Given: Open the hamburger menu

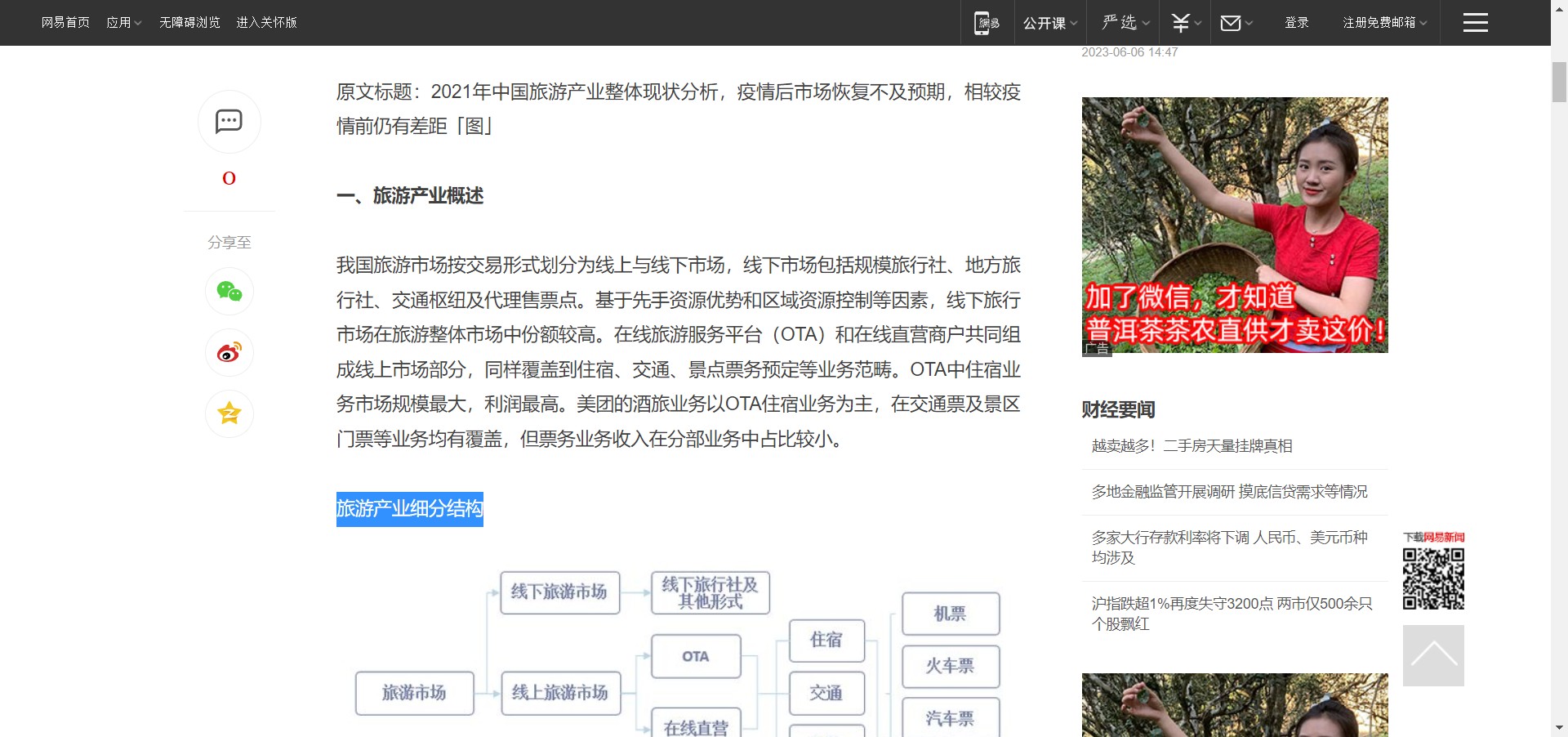Looking at the screenshot, I should click(1476, 22).
